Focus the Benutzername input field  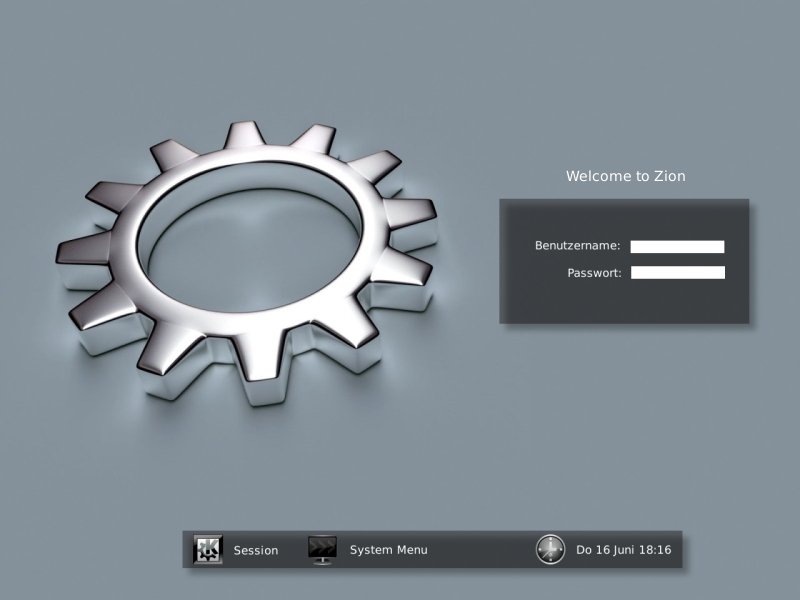click(678, 247)
